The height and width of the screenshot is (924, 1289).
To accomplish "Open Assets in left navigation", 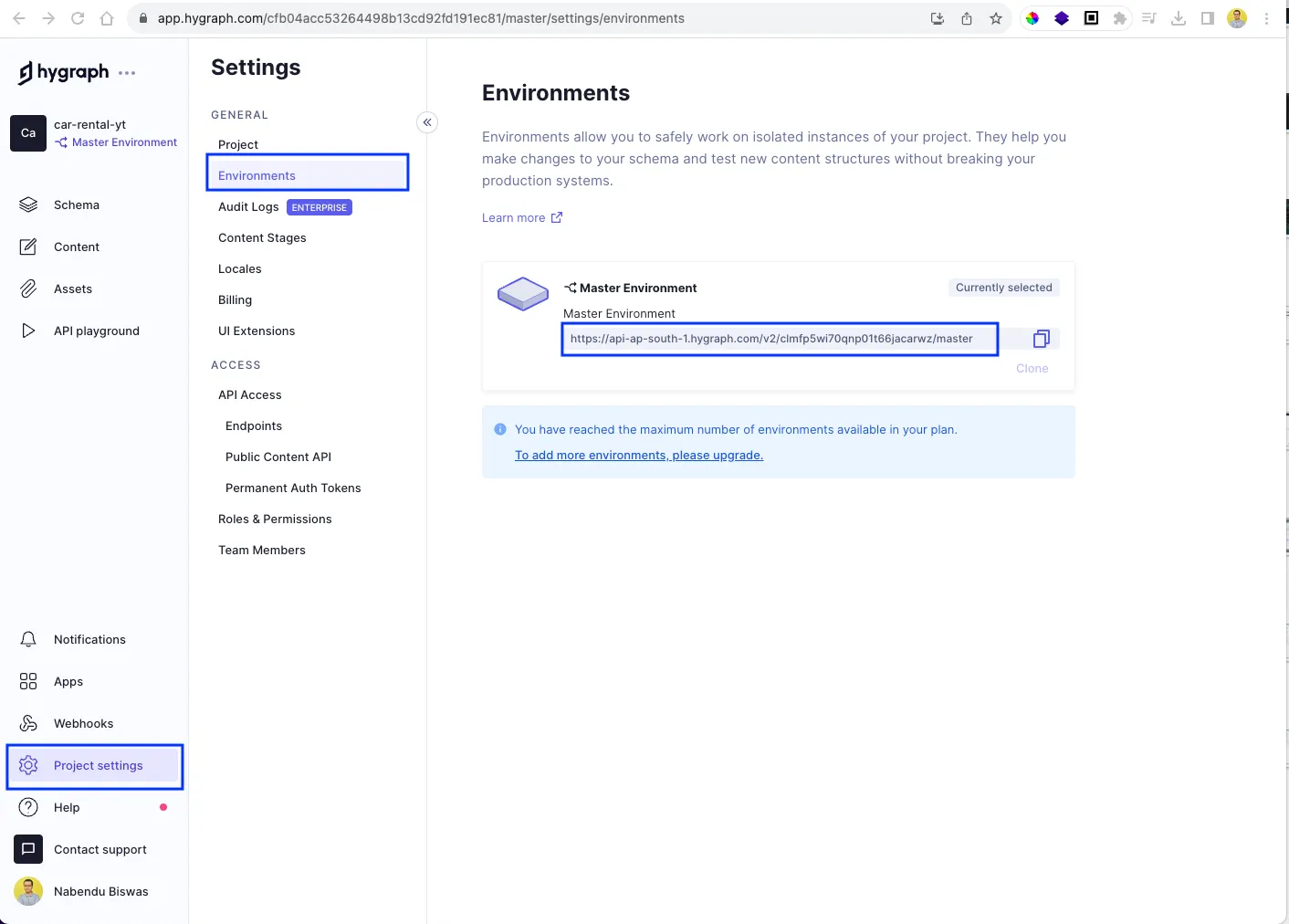I will (73, 289).
